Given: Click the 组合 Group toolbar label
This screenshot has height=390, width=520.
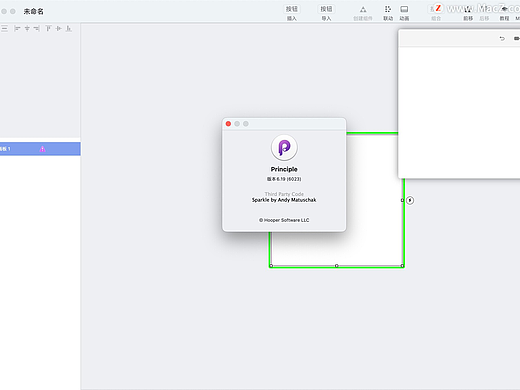Looking at the screenshot, I should point(436,19).
